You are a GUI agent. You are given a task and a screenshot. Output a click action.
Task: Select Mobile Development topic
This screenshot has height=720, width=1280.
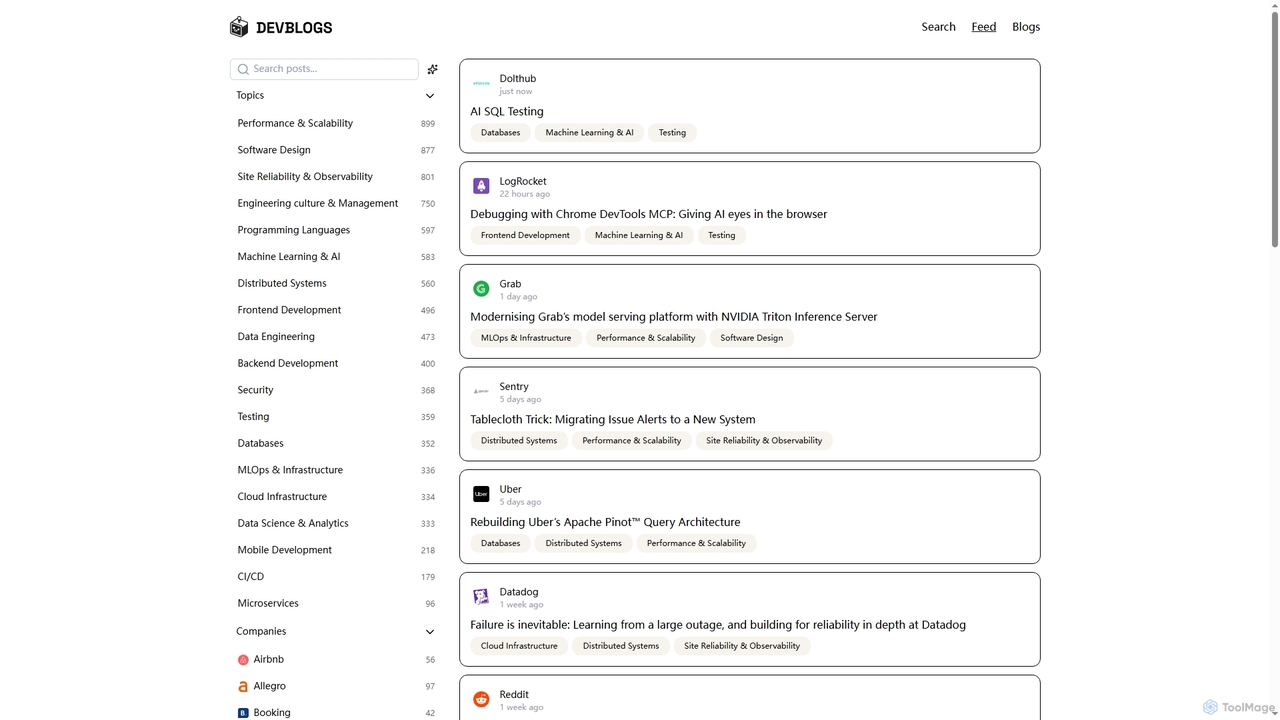[x=336, y=550]
